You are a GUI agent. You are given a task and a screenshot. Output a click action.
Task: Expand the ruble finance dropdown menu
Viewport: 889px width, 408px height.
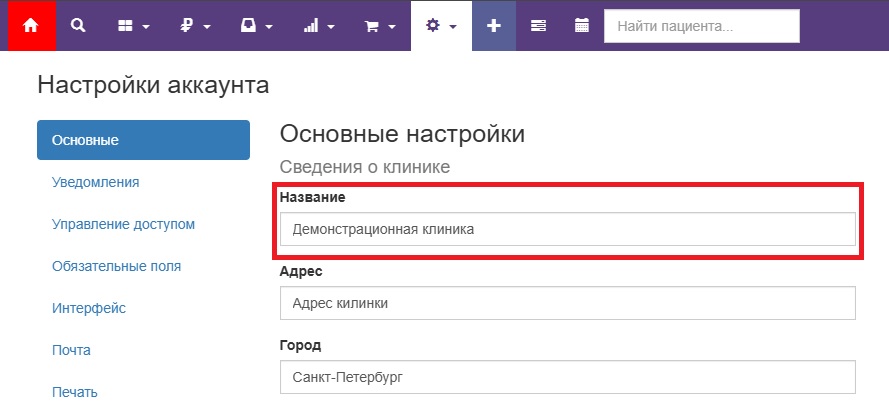tap(195, 26)
